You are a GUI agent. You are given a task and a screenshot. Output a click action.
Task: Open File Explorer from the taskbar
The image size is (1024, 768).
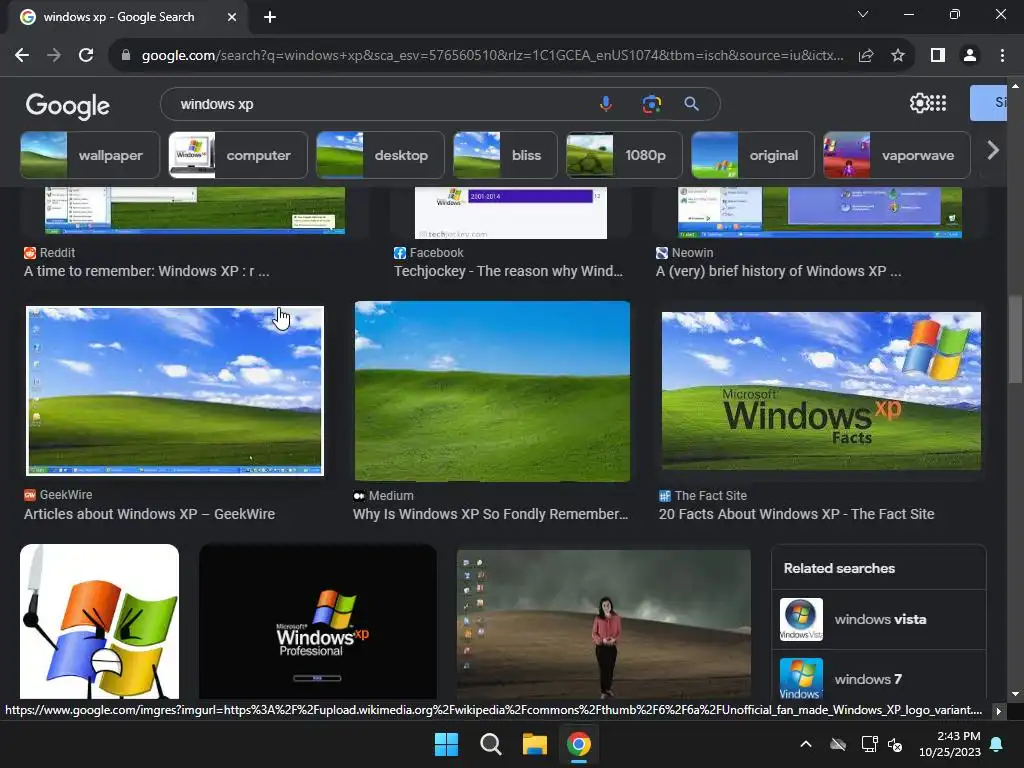click(534, 744)
